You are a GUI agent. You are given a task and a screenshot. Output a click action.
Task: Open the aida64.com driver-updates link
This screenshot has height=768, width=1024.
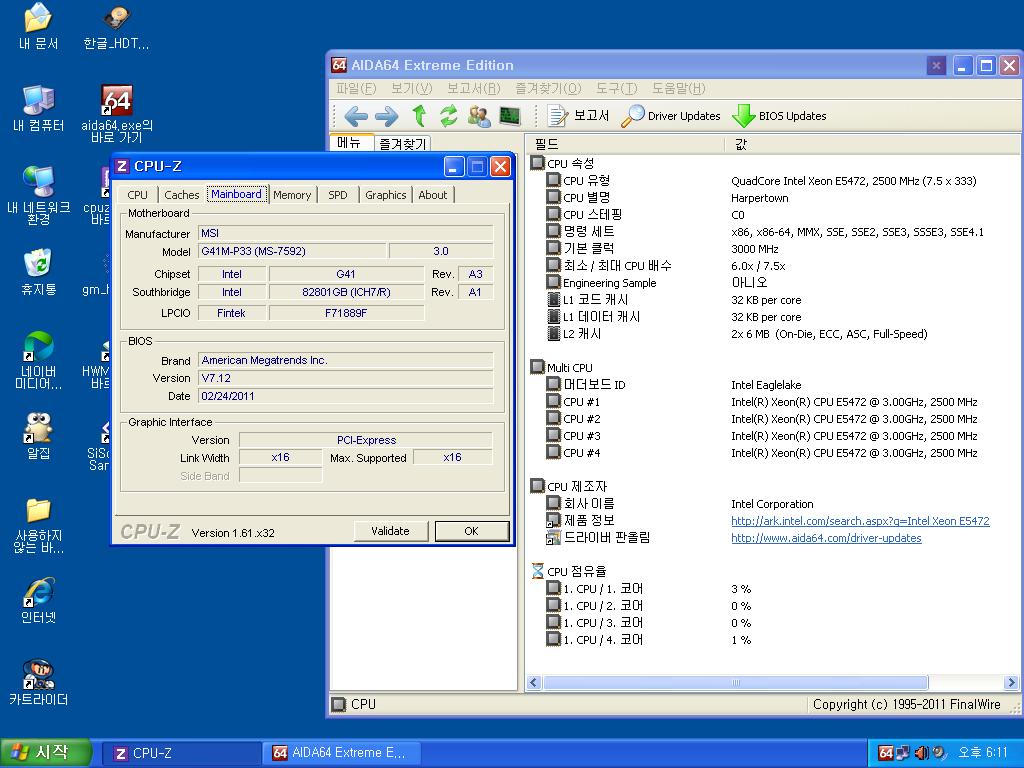[x=826, y=538]
